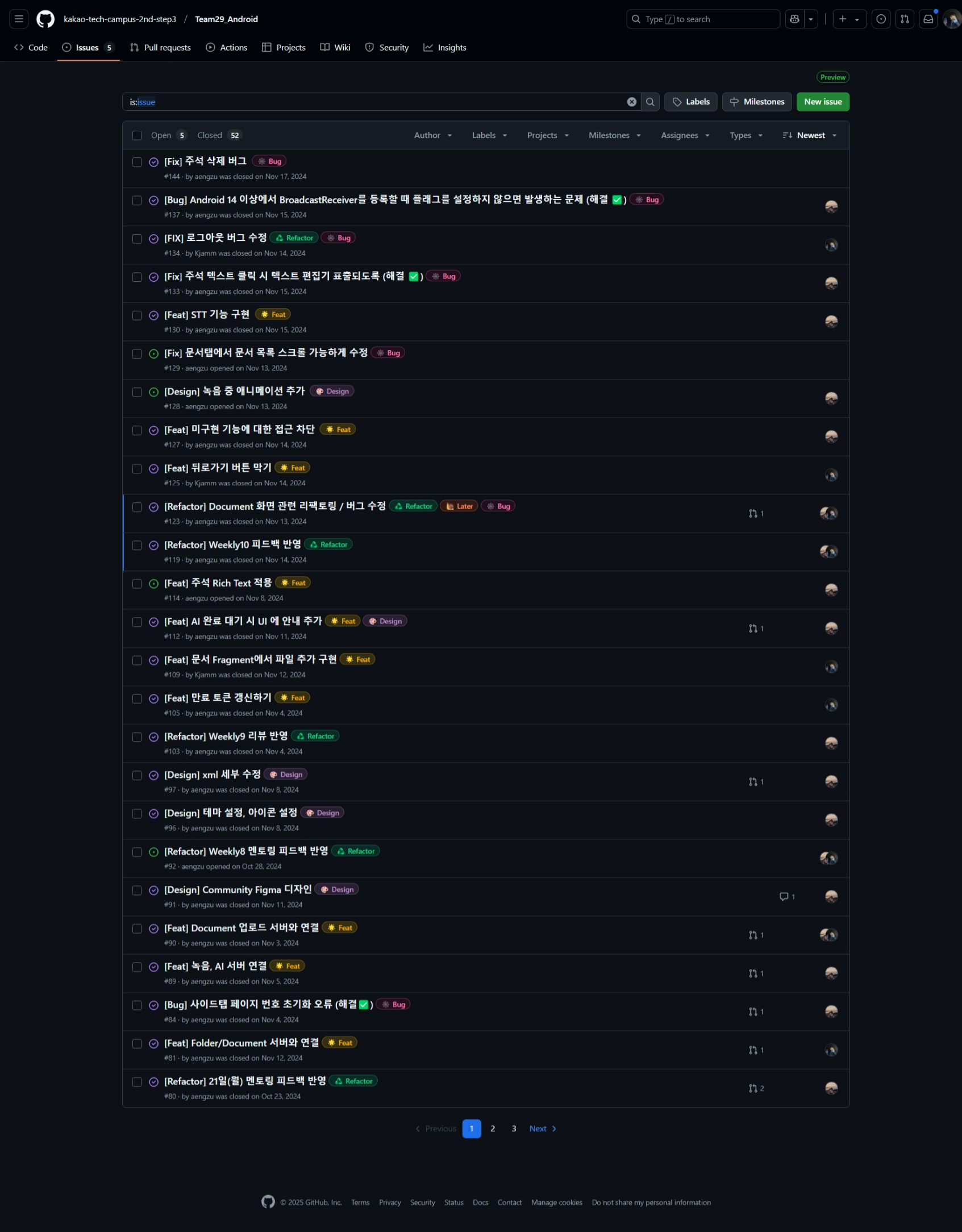962x1232 pixels.
Task: Open the hamburger navigation menu
Action: [19, 19]
